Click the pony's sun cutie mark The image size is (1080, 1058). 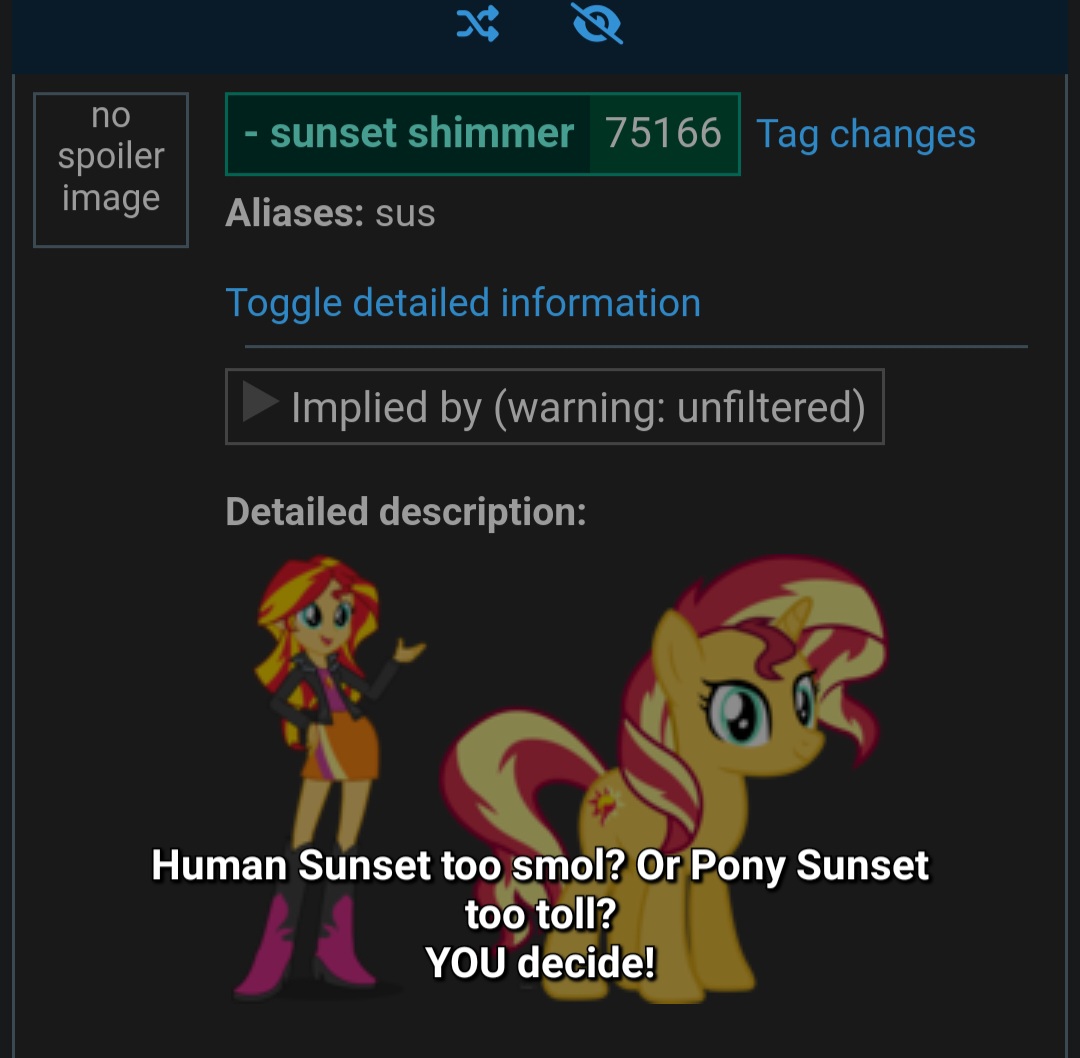tap(604, 802)
